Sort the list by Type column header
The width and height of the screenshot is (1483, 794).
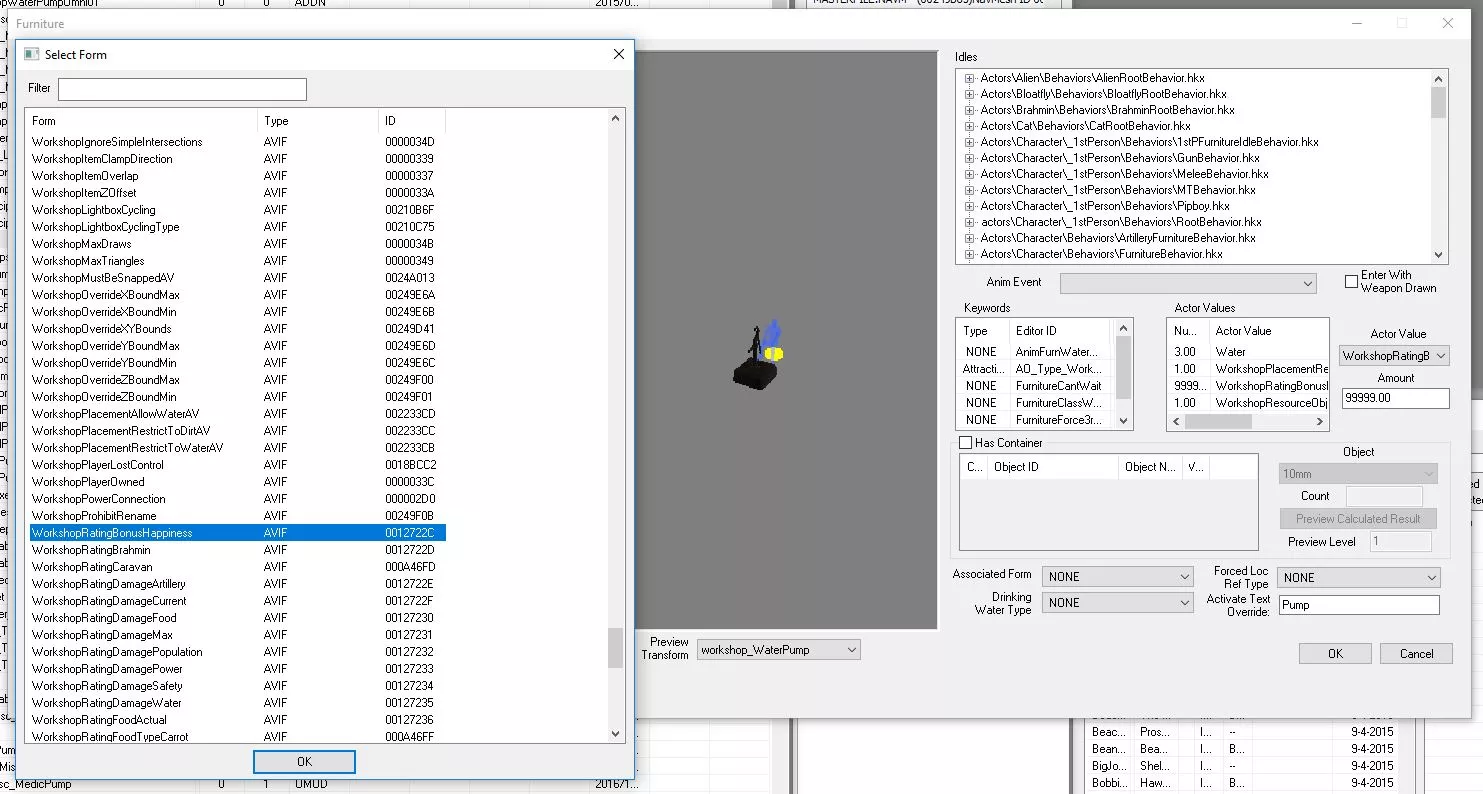tap(317, 121)
